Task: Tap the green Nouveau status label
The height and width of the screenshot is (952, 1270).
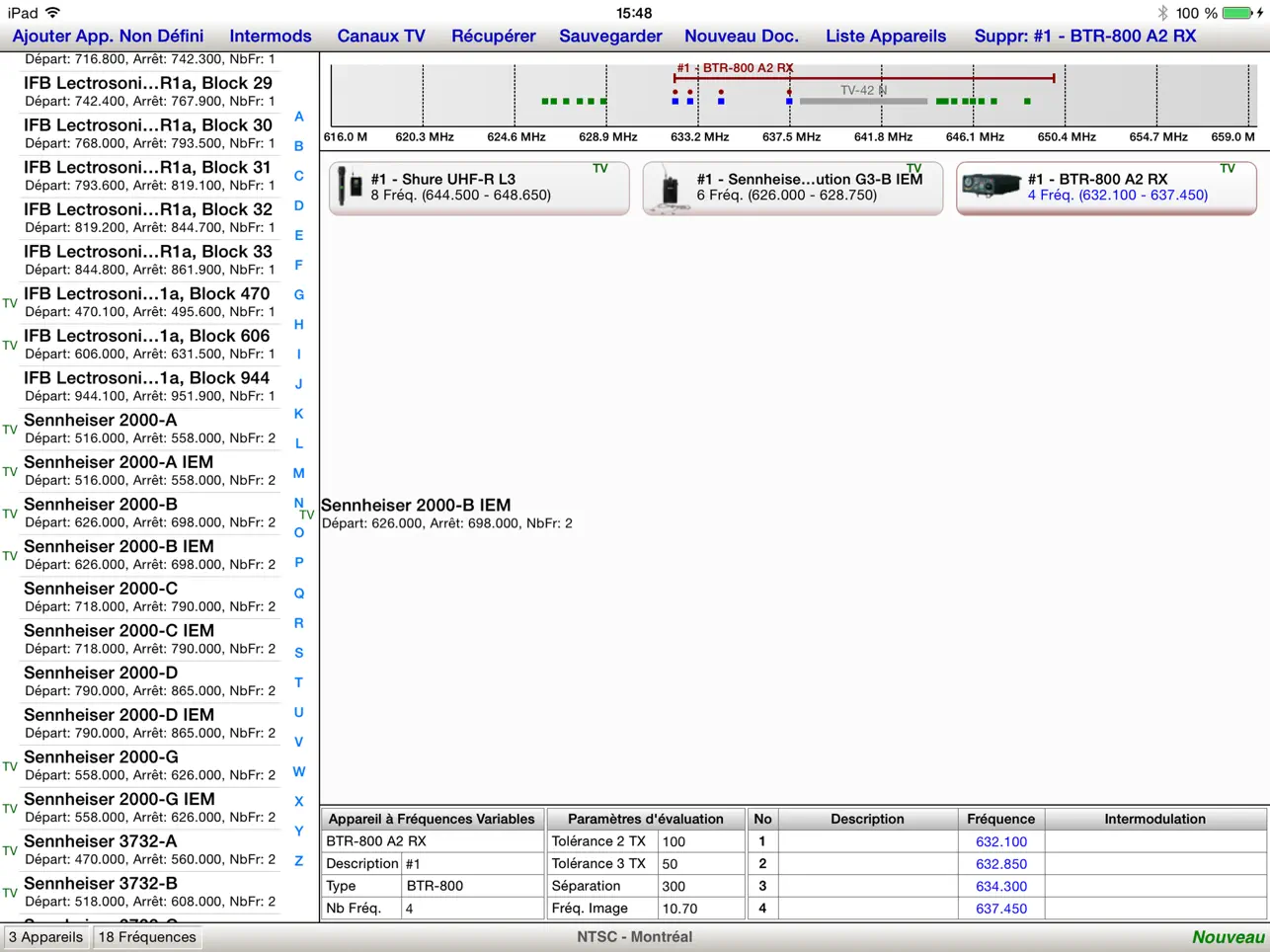Action: tap(1228, 937)
